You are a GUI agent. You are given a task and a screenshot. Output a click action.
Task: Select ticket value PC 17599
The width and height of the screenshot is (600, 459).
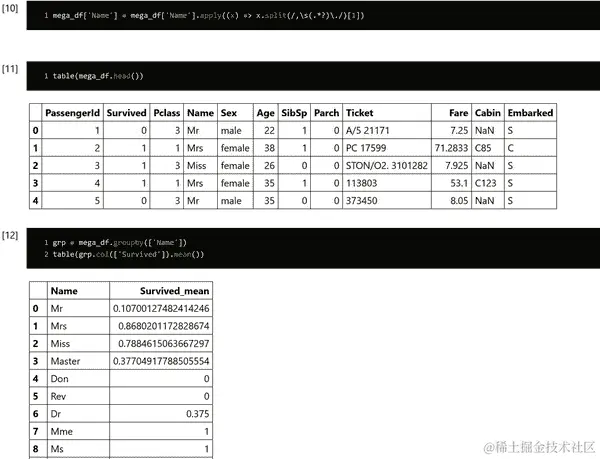point(366,148)
